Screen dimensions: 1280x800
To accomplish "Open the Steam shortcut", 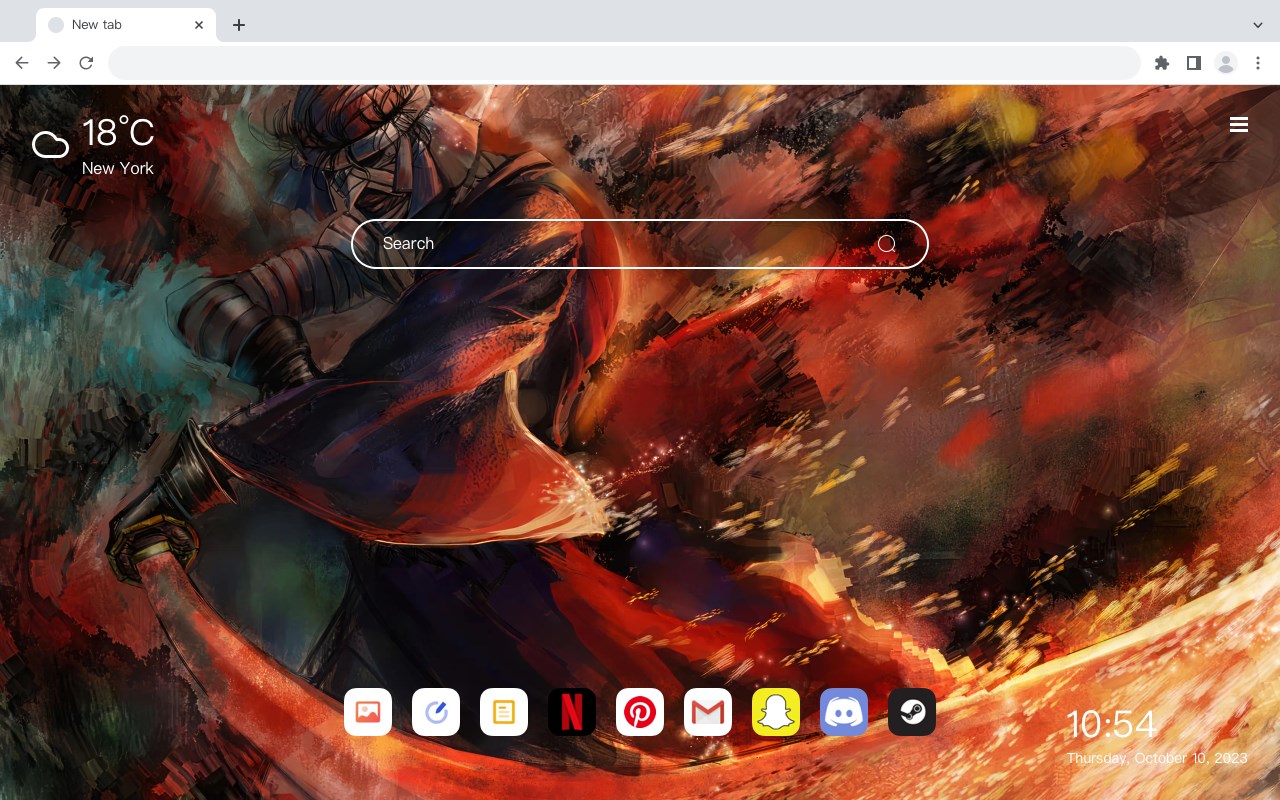I will [x=912, y=712].
